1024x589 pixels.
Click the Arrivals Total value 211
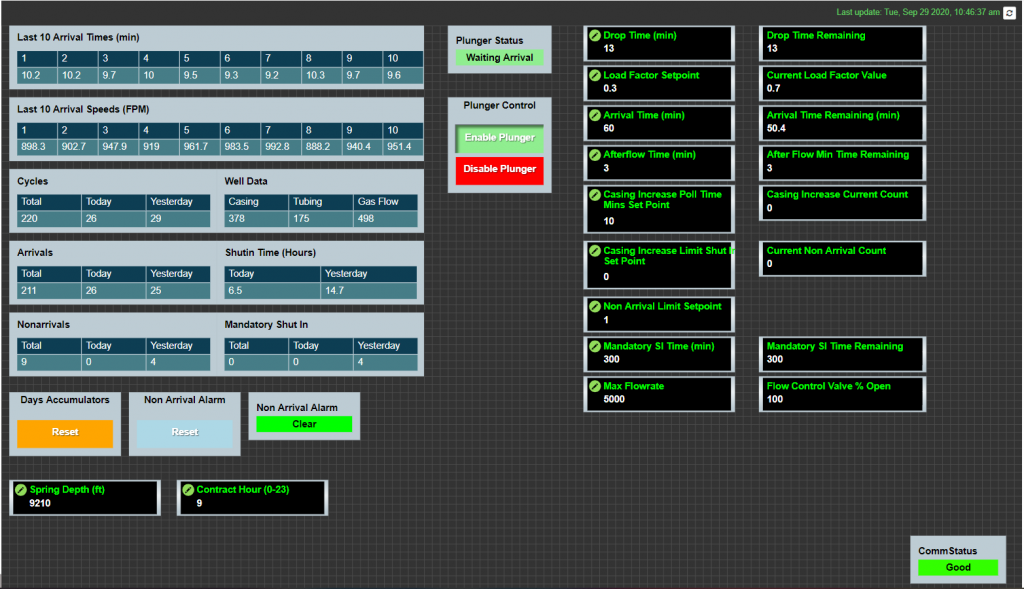click(x=49, y=291)
